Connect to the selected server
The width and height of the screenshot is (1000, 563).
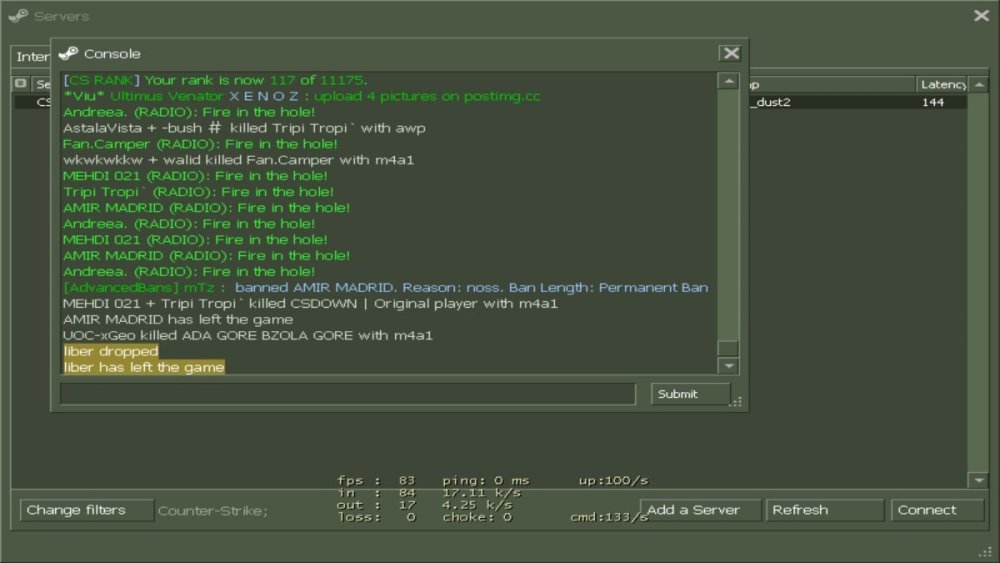click(x=937, y=510)
